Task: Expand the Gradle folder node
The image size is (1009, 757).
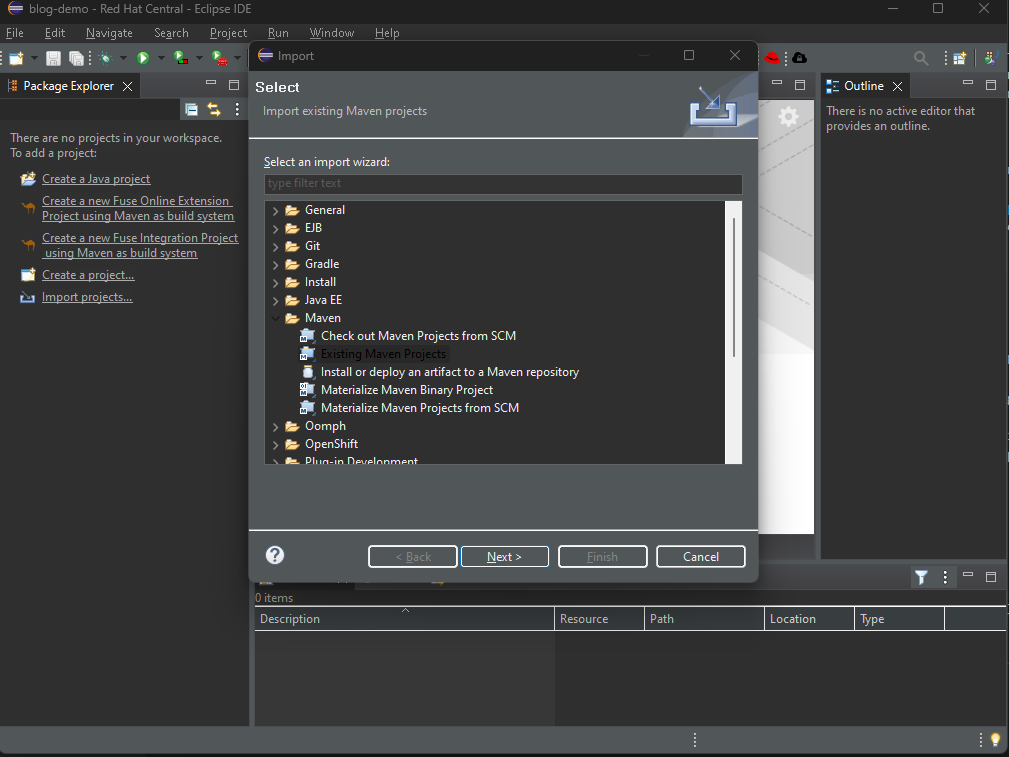Action: point(275,265)
